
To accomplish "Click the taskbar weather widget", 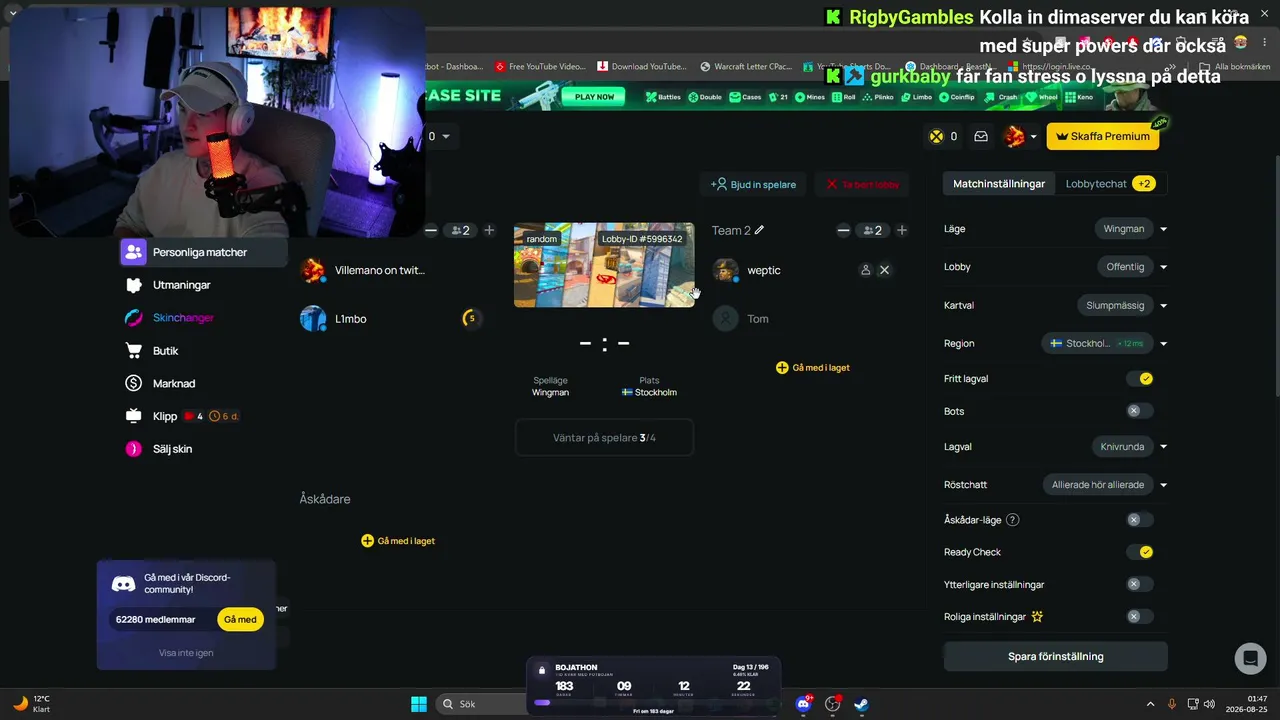I will (32, 704).
